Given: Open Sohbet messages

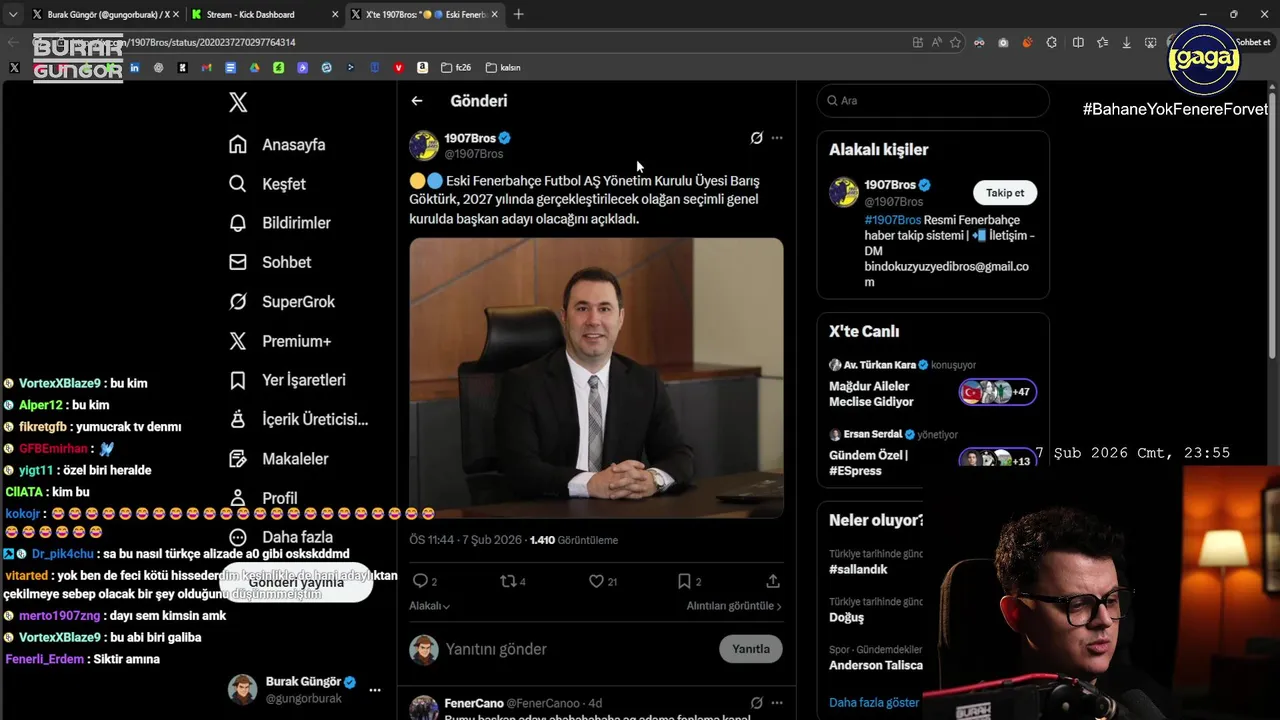Looking at the screenshot, I should (270, 262).
